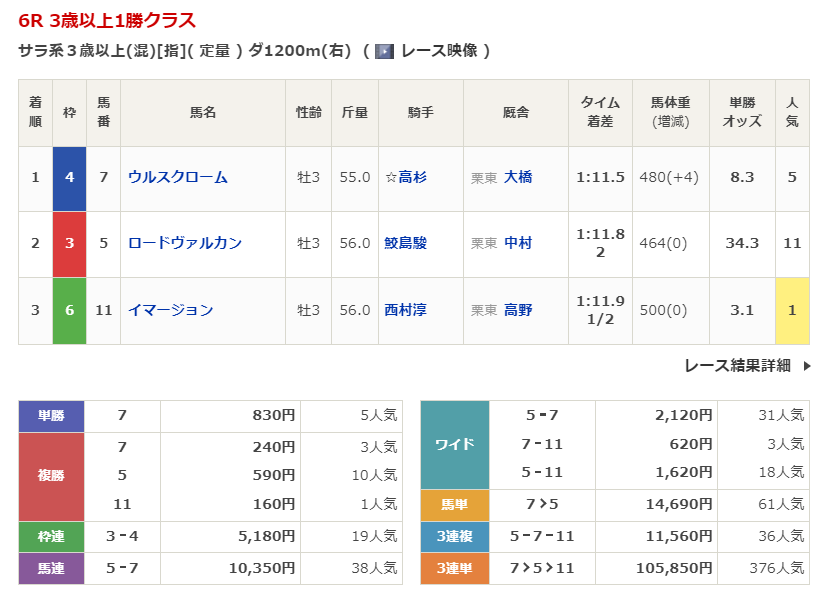Click the 6R 3歳以上1勝クラス race title
Image resolution: width=825 pixels, height=594 pixels.
tap(107, 21)
